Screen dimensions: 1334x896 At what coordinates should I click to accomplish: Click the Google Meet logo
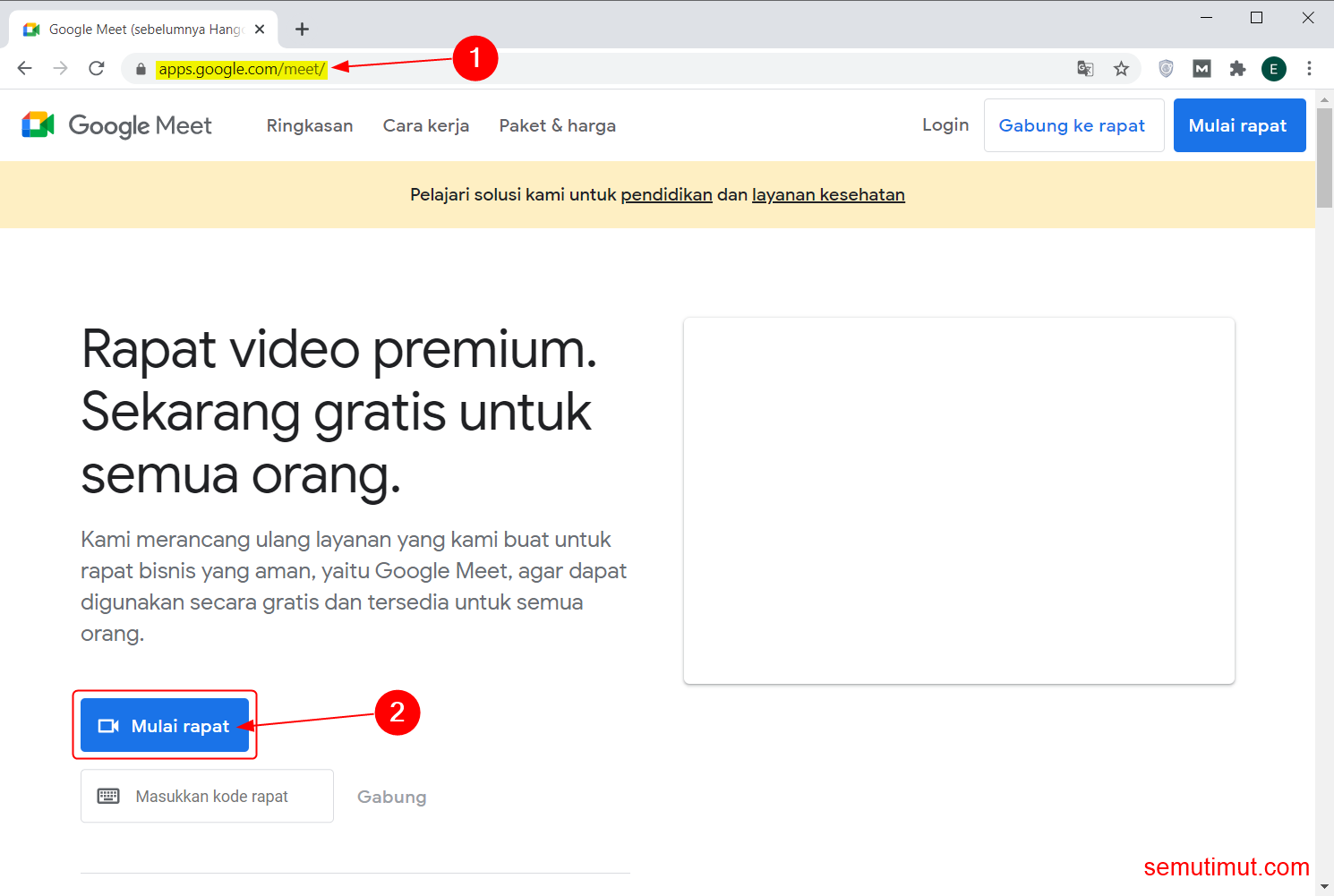(x=116, y=125)
